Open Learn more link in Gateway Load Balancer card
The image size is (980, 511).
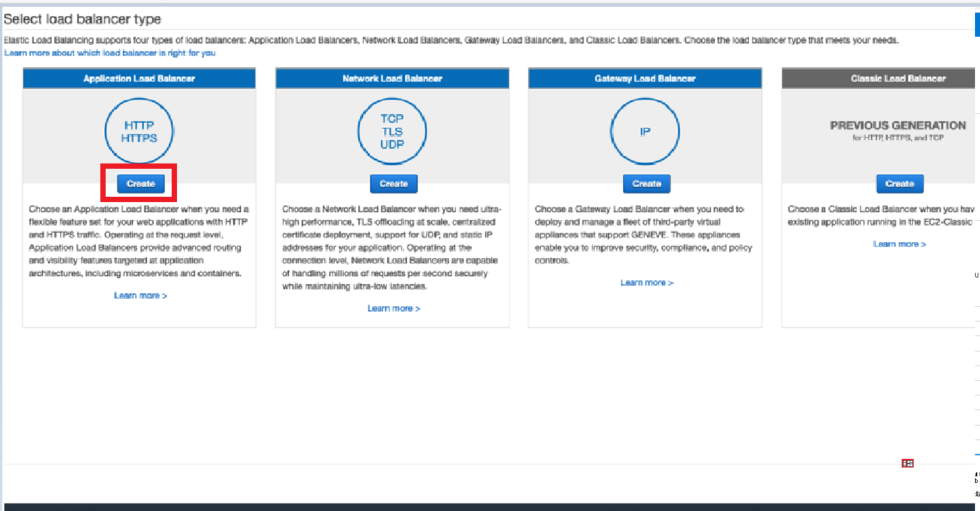(x=647, y=283)
